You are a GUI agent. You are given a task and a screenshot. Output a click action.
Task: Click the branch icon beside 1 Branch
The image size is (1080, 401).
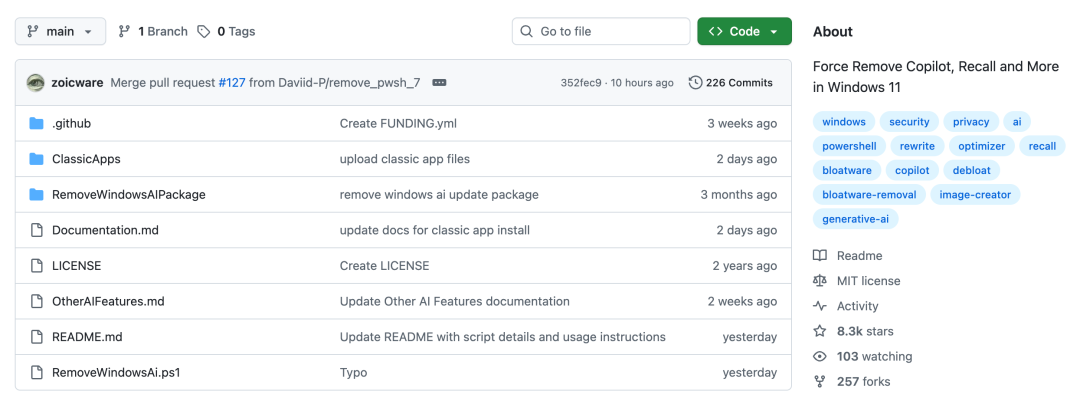click(x=124, y=31)
